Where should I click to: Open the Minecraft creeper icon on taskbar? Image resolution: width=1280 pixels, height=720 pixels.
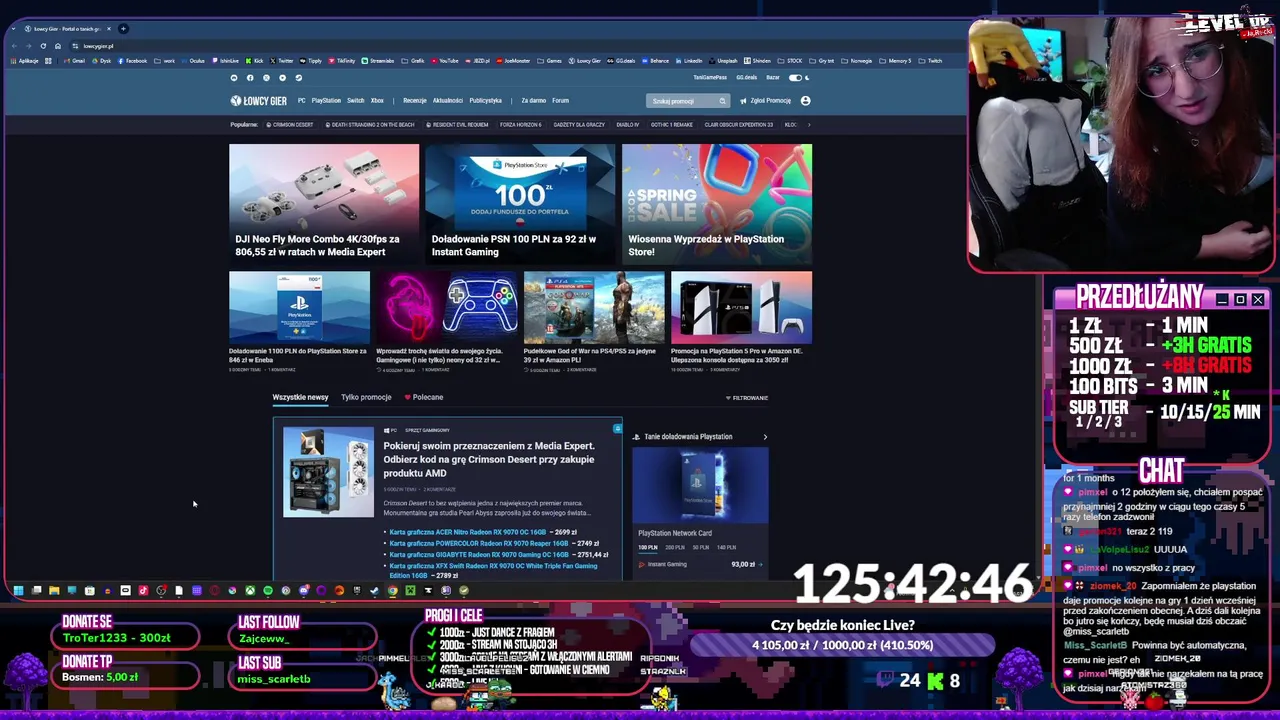[x=410, y=590]
